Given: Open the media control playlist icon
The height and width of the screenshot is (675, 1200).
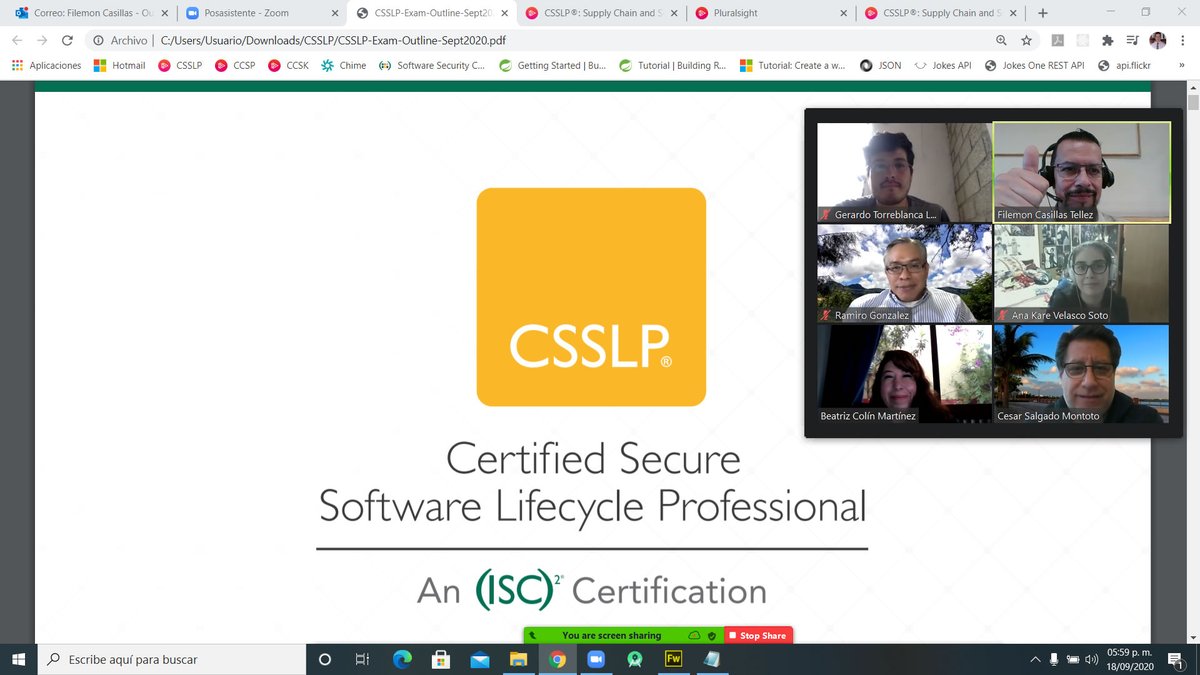Looking at the screenshot, I should coord(1131,40).
